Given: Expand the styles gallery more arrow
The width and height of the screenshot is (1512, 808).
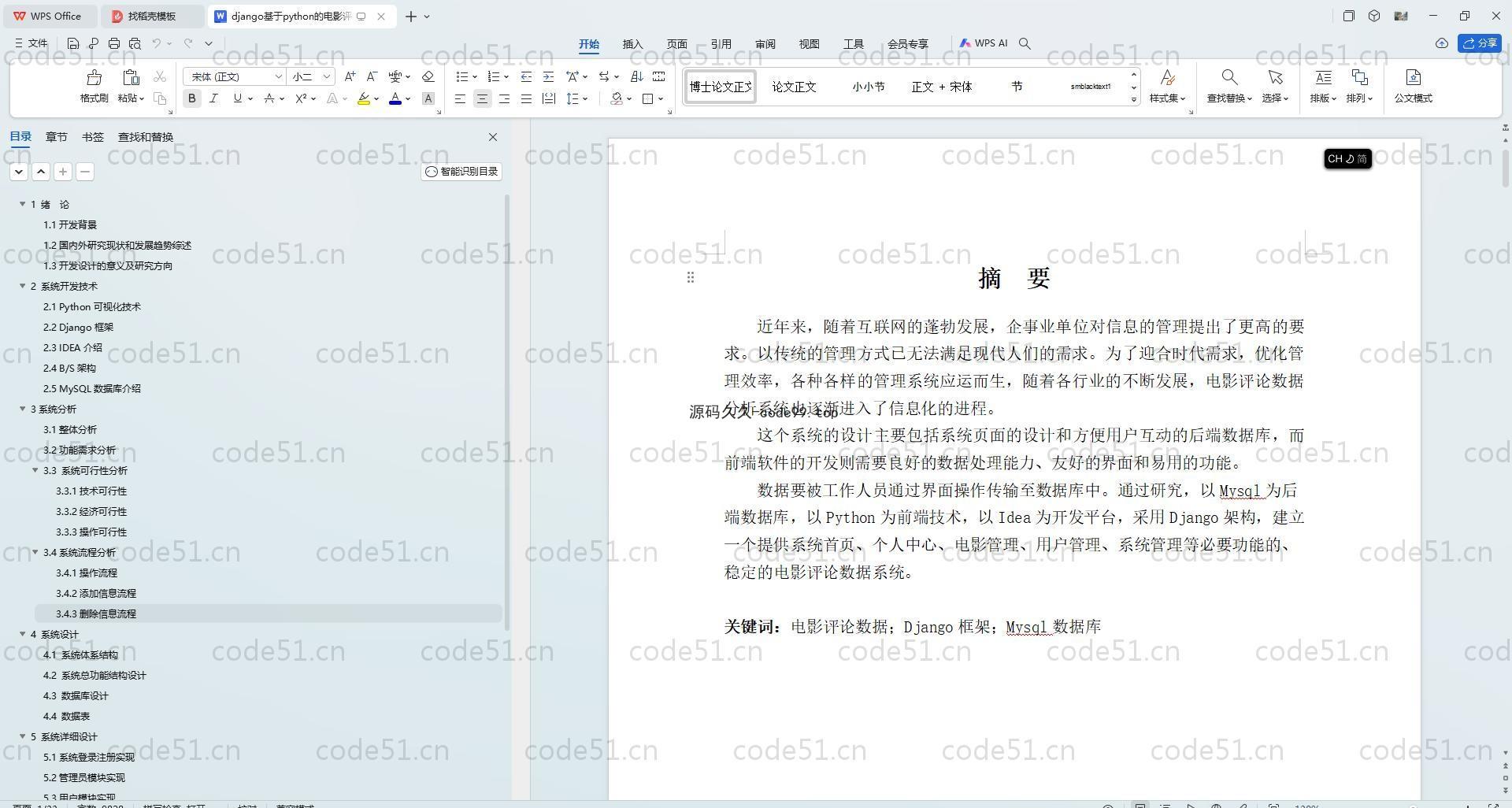Looking at the screenshot, I should 1134,99.
